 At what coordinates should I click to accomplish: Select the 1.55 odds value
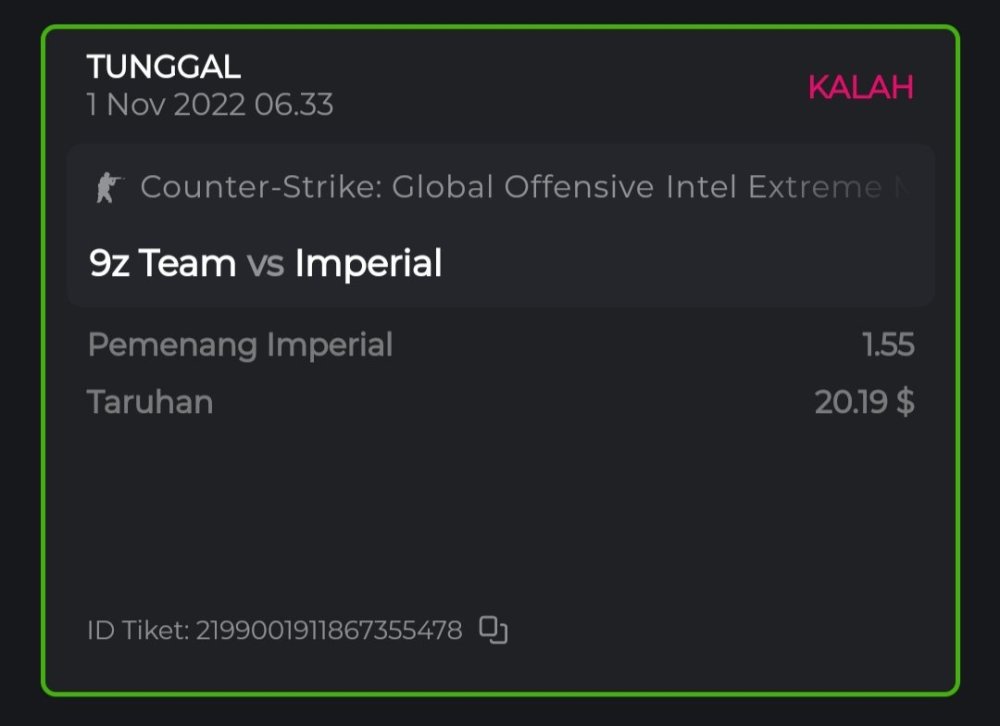(x=888, y=345)
